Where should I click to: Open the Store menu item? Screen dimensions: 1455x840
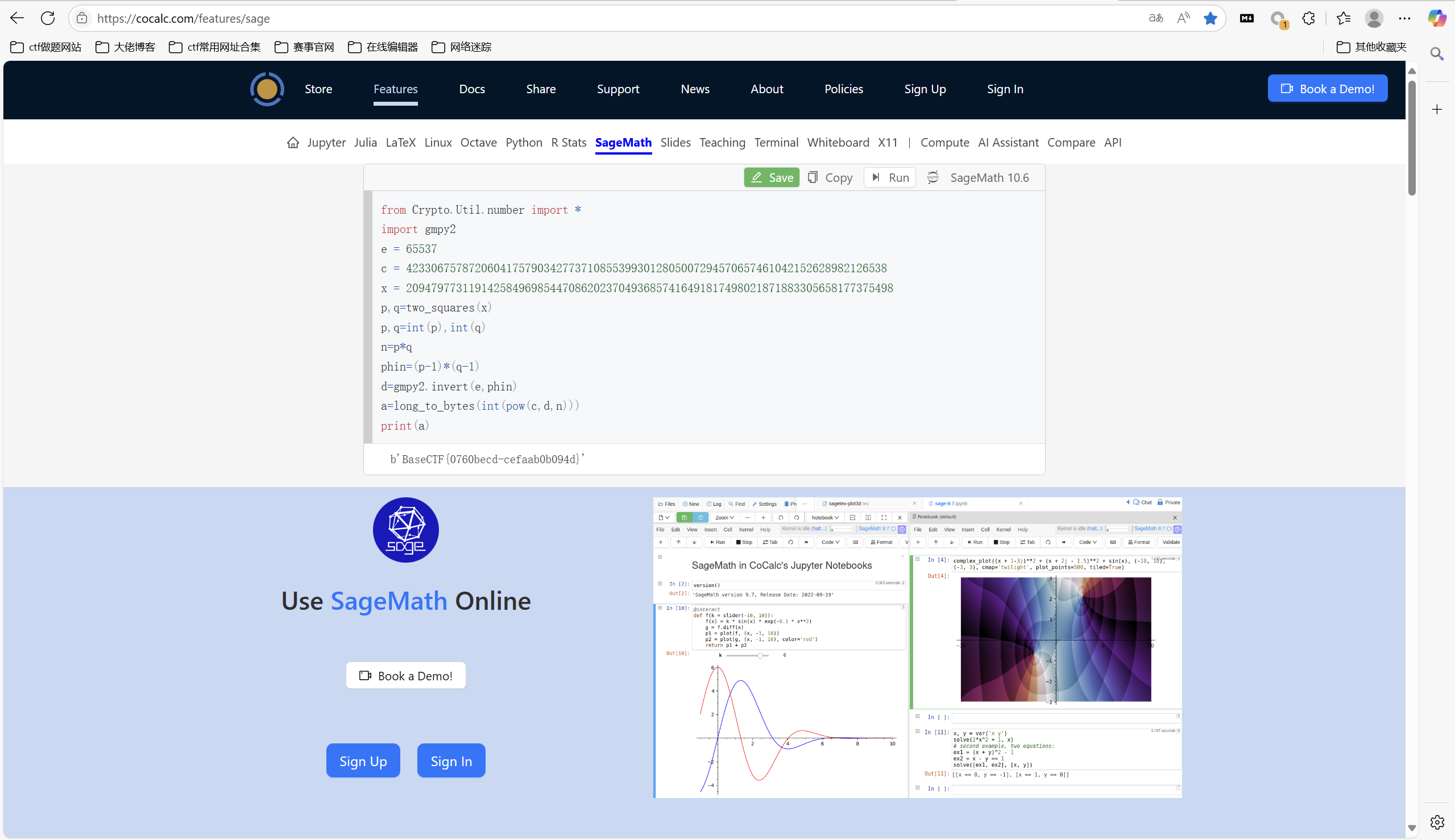click(x=318, y=89)
